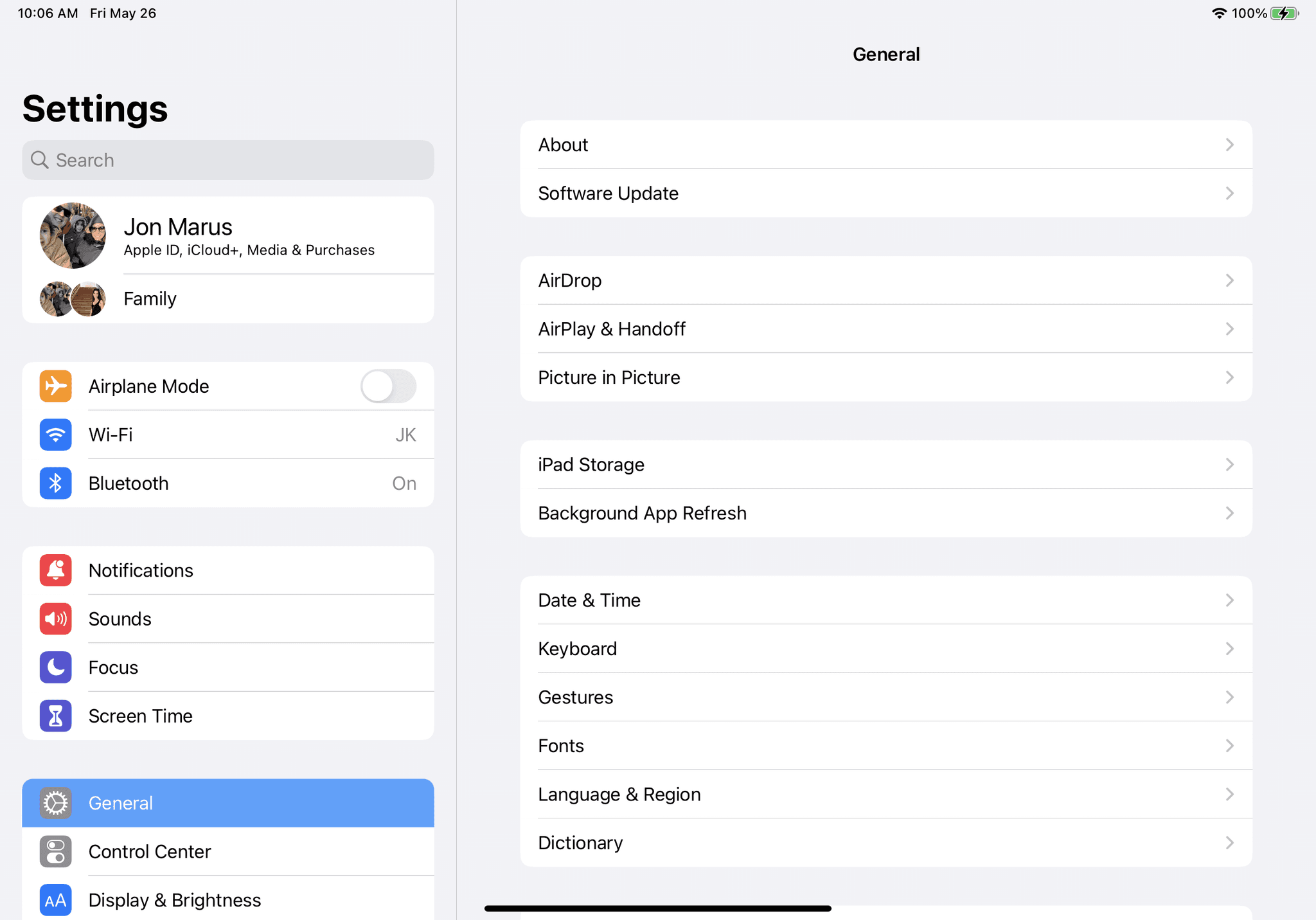Screen dimensions: 1316x920
Task: Tap the Screen Time hourglass icon
Action: pyautogui.click(x=56, y=716)
